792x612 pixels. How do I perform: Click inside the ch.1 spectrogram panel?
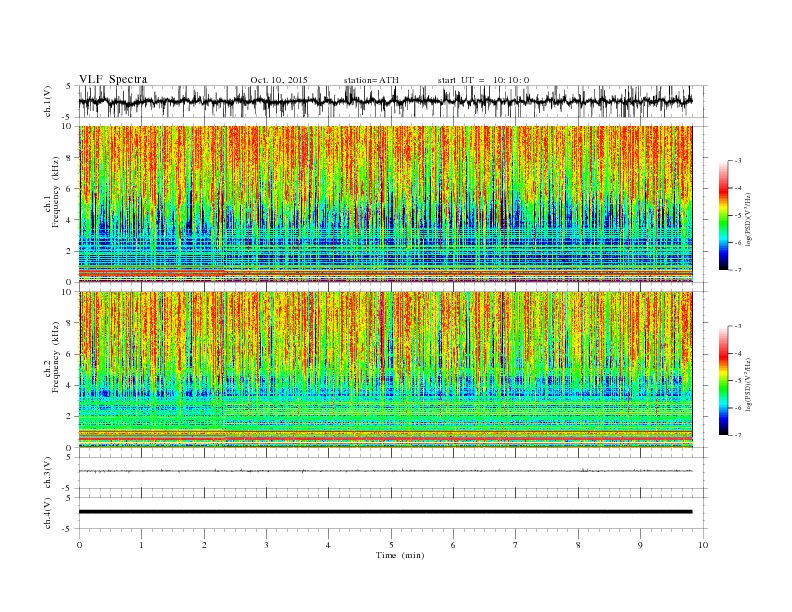[x=386, y=204]
